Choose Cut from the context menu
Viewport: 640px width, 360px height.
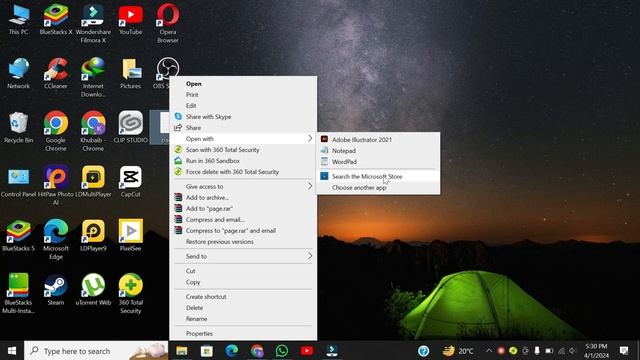[243, 271]
